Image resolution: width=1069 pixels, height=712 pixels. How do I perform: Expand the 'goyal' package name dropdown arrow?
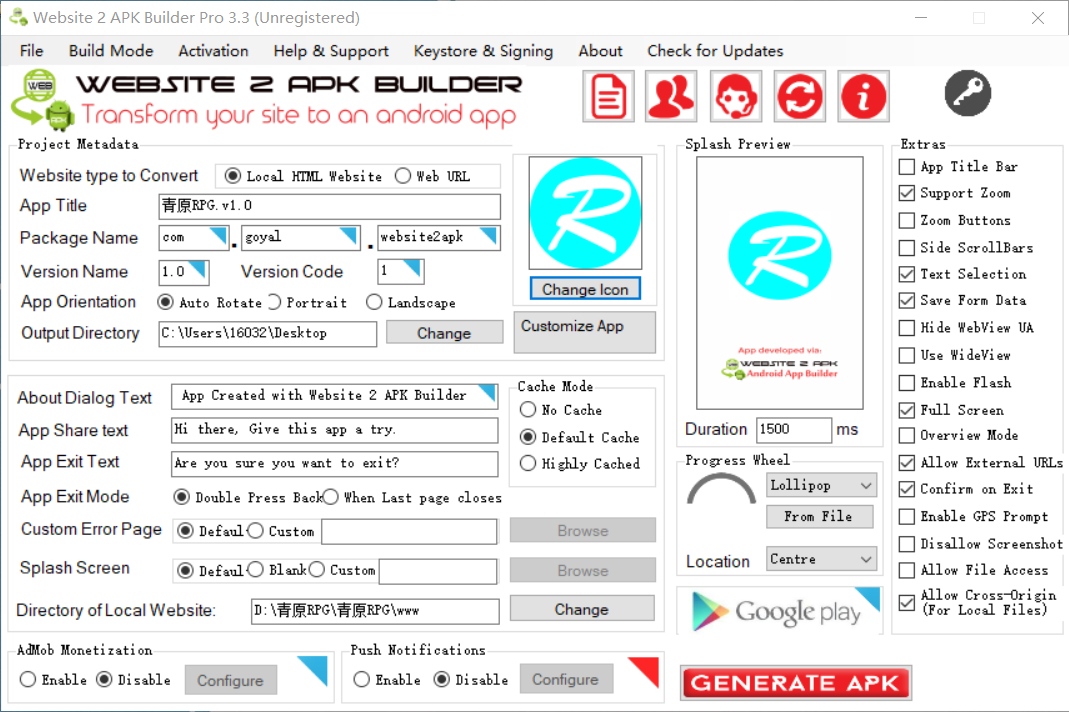(349, 235)
